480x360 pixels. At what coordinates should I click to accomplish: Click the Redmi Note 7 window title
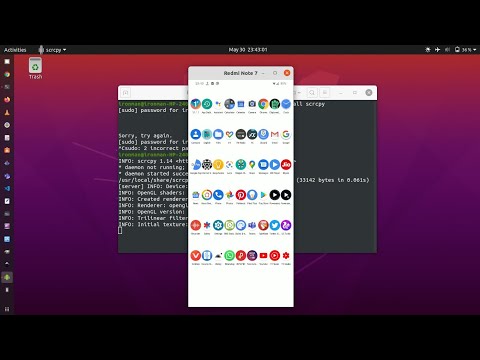(x=240, y=73)
